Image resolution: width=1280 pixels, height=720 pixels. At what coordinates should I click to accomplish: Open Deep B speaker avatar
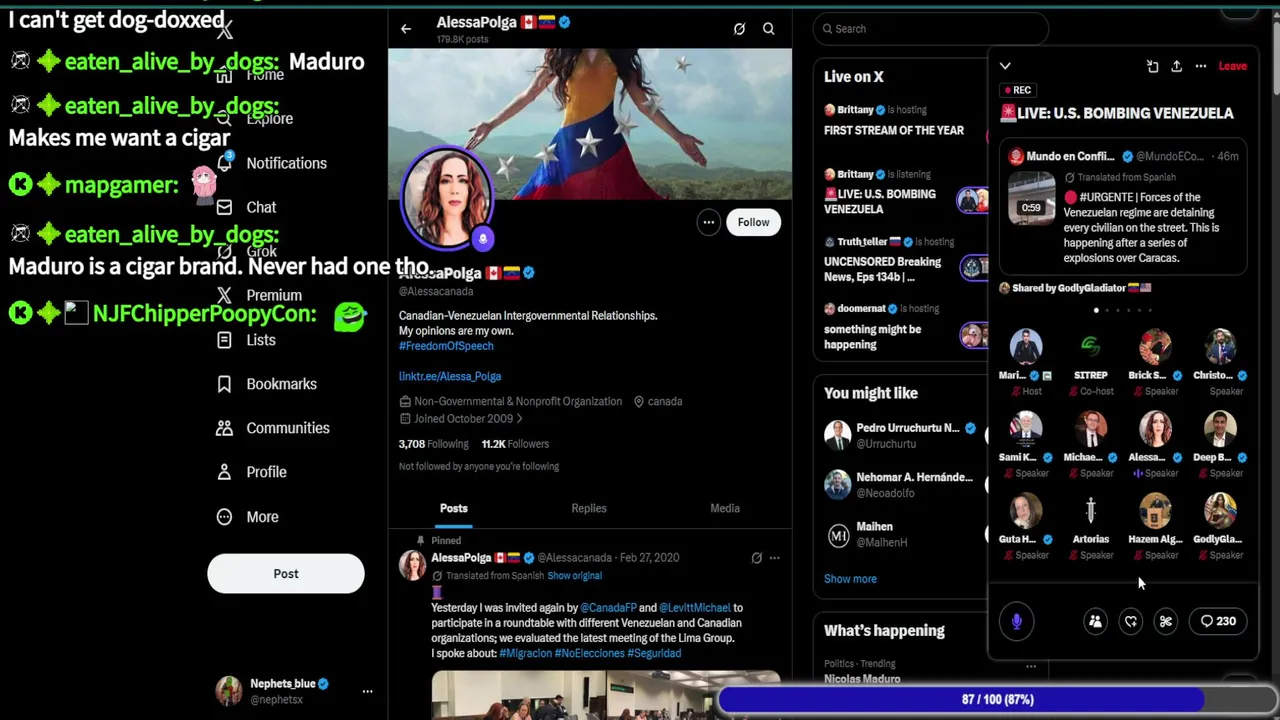(x=1220, y=429)
